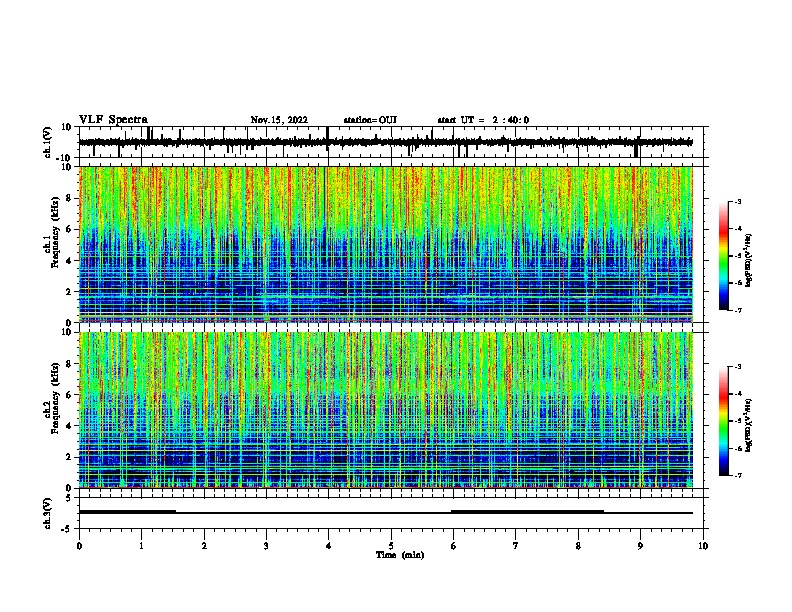The width and height of the screenshot is (792, 612).
Task: Click the "5" tick on ch.3(V) axis
Action: 70,498
